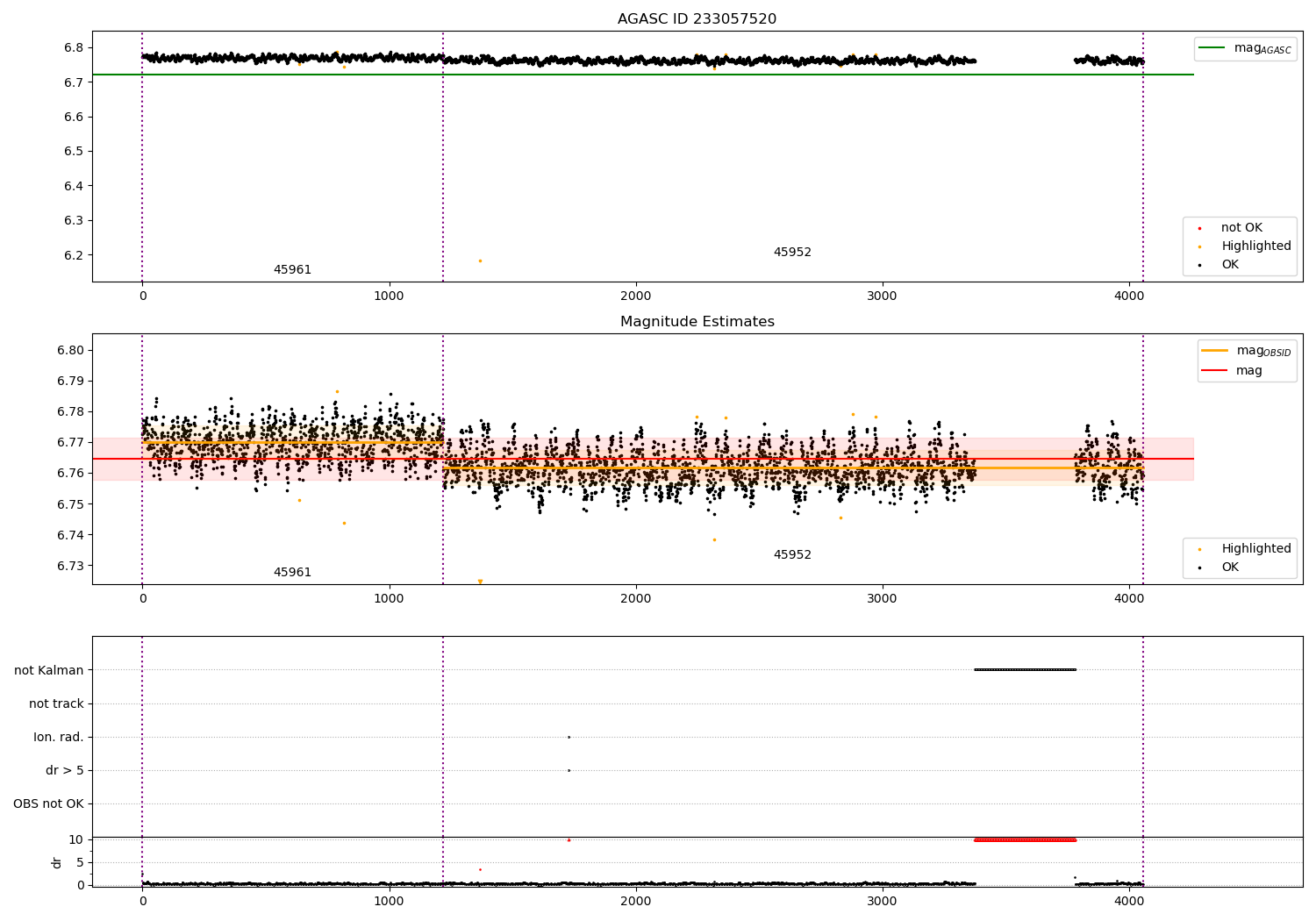
Task: Click the '6.73' y-tick label in middle plot
Action: click(71, 566)
